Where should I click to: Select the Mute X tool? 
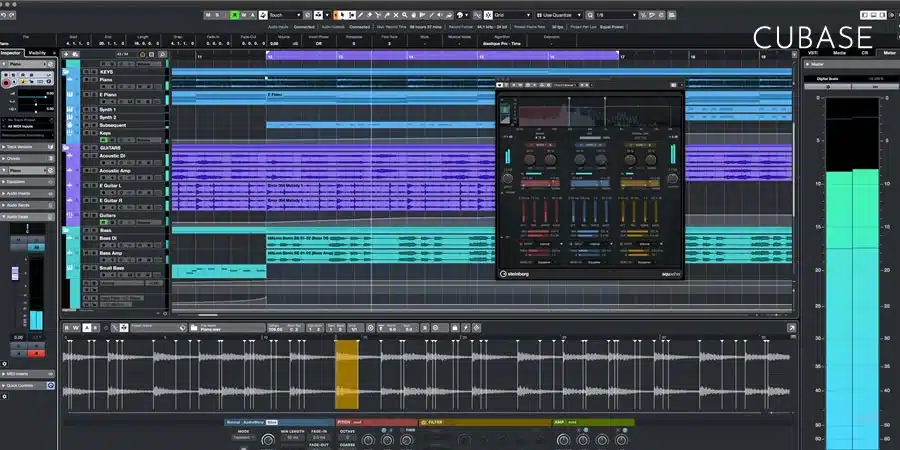396,14
